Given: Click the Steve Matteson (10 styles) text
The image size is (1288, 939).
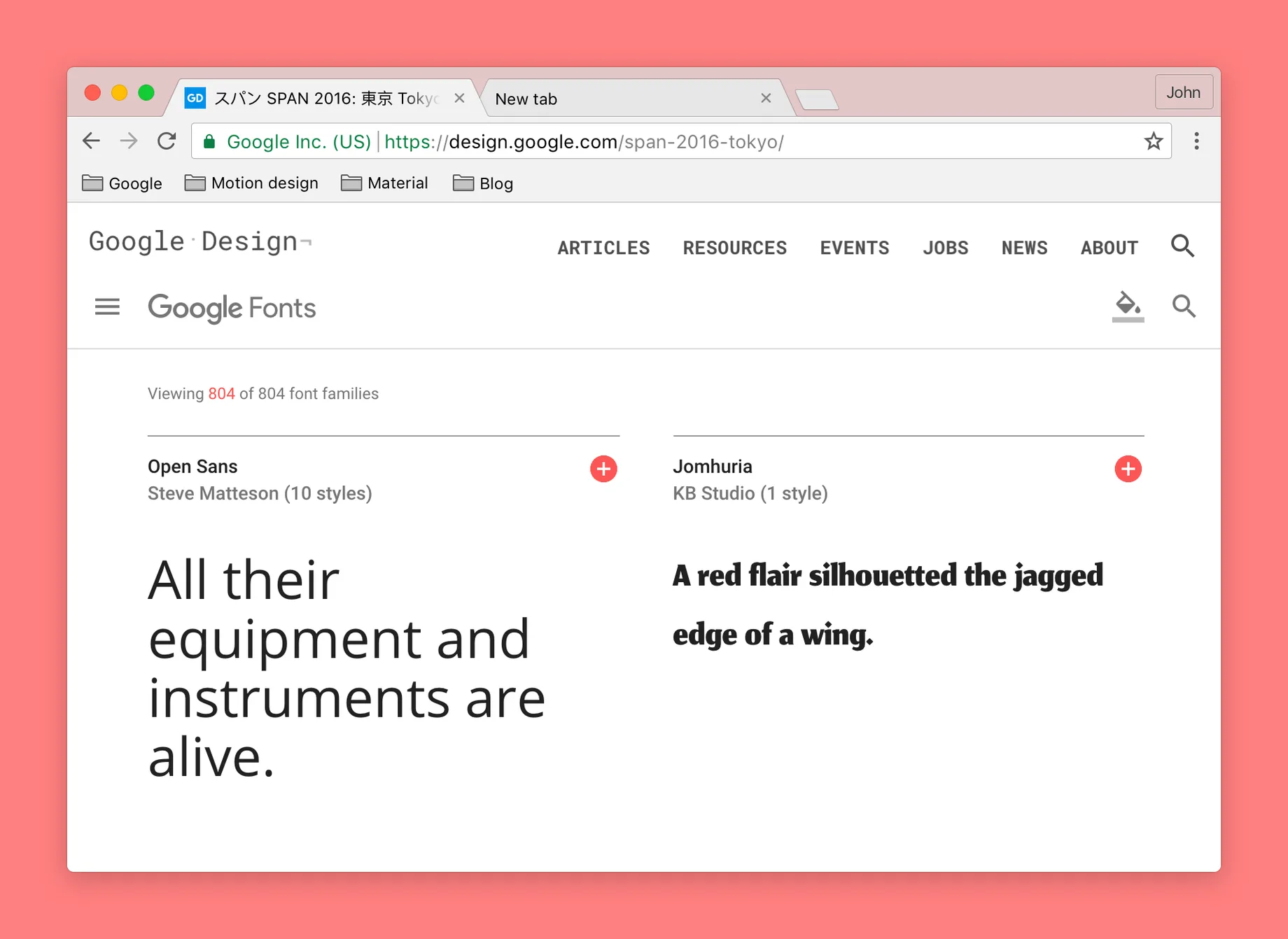Looking at the screenshot, I should point(260,493).
